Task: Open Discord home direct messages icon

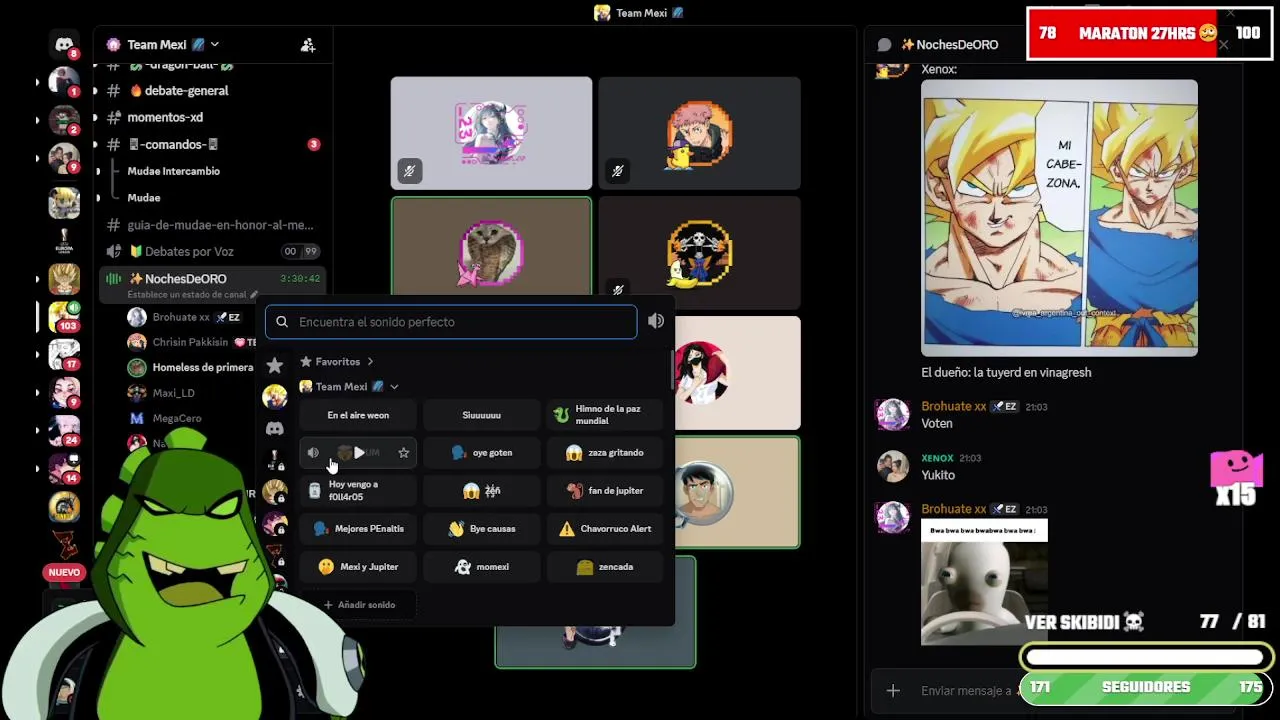Action: pos(64,45)
